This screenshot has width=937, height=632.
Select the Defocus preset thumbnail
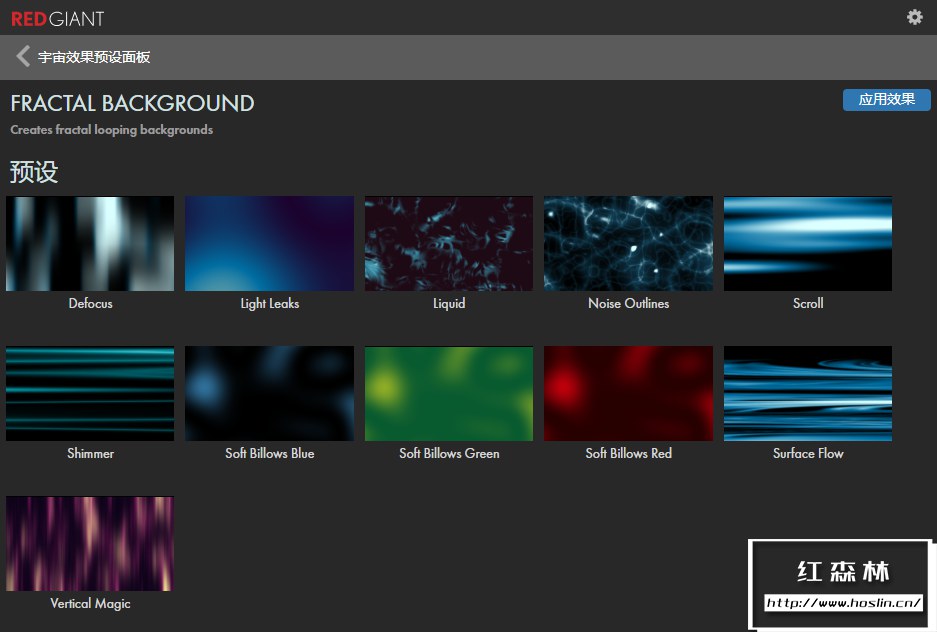click(90, 244)
